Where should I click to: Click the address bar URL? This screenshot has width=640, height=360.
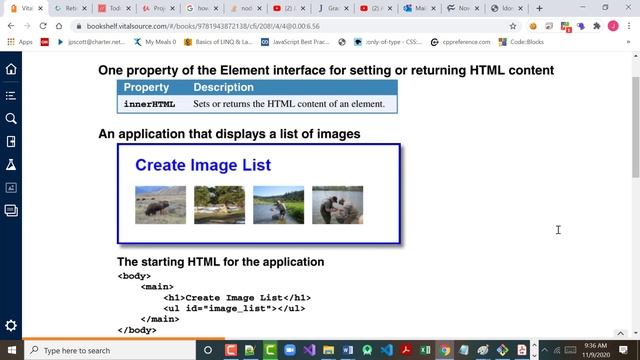click(x=203, y=26)
